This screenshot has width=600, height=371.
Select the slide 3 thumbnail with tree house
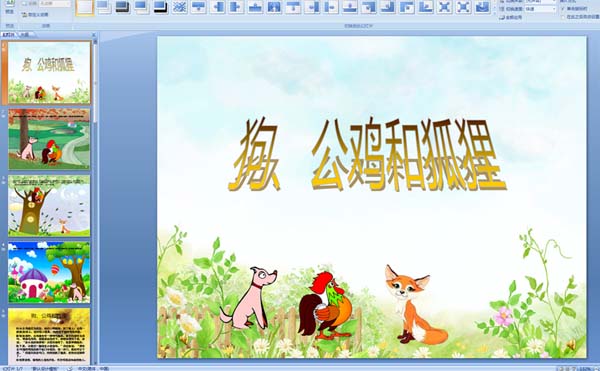click(x=49, y=206)
